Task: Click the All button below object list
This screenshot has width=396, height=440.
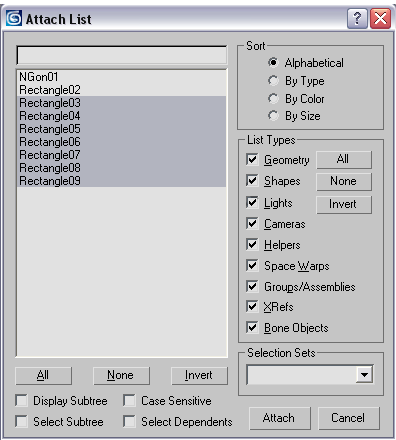Action: point(43,376)
